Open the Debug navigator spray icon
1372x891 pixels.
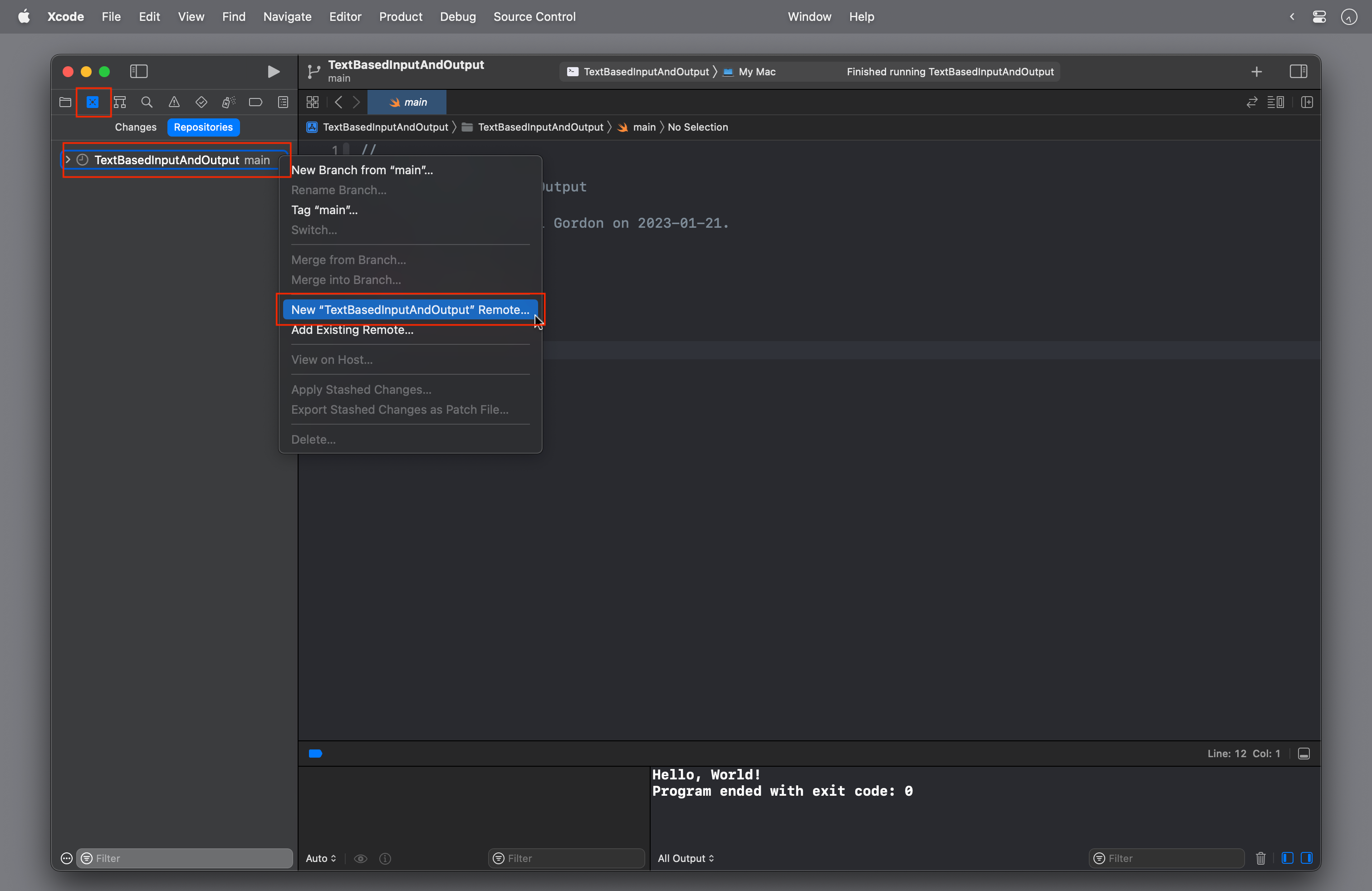[x=228, y=102]
